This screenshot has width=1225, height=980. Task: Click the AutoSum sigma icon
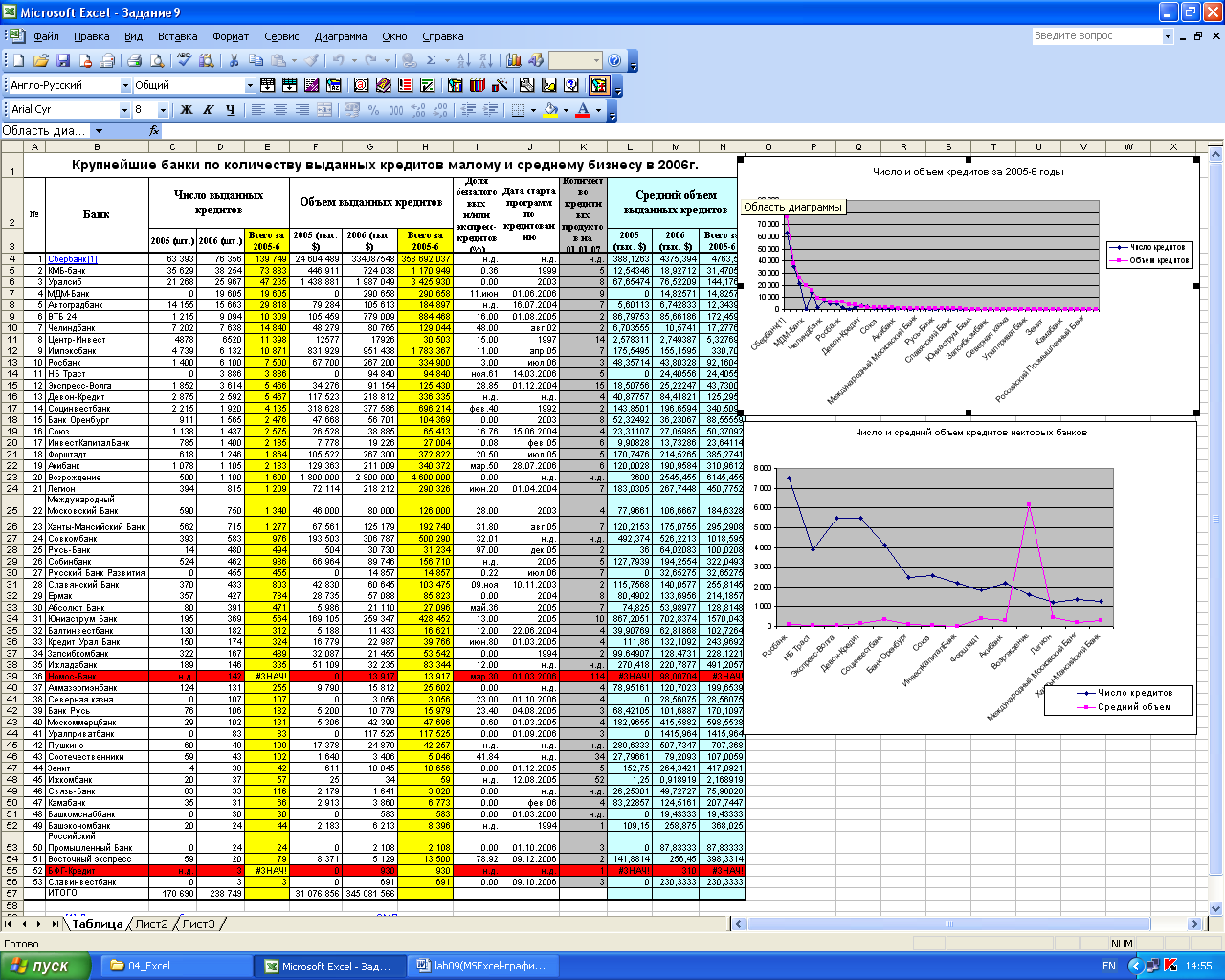tap(431, 60)
